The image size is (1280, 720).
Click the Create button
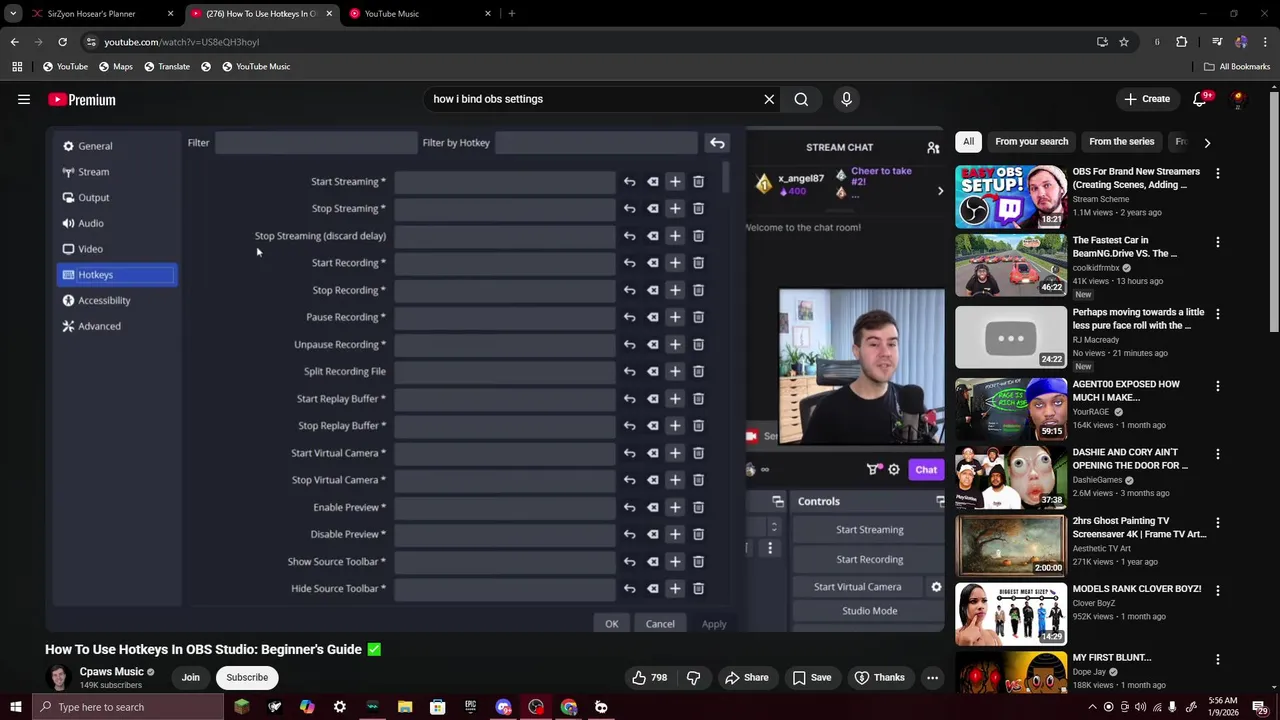pos(1146,99)
